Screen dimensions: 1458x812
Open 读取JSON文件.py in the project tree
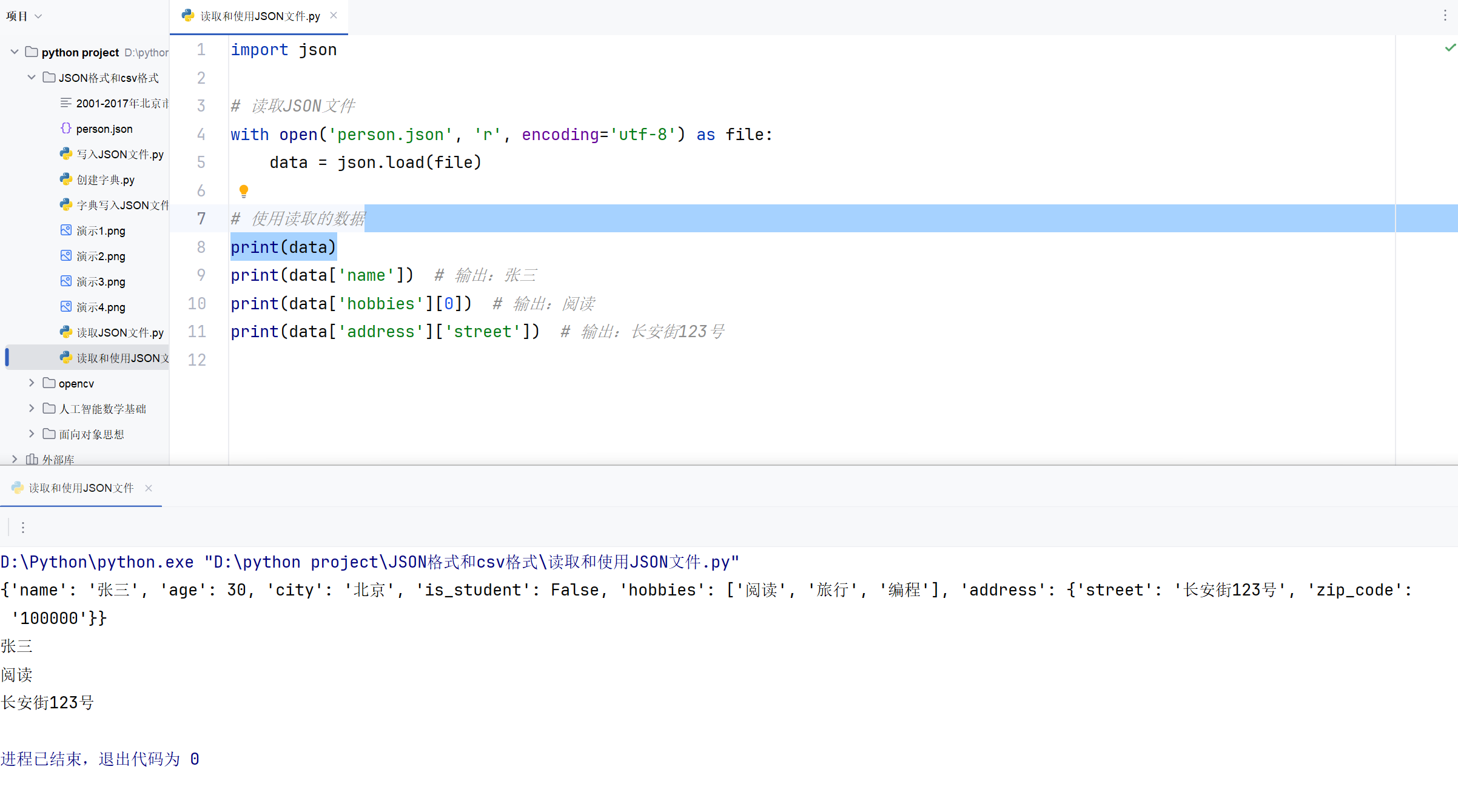119,333
